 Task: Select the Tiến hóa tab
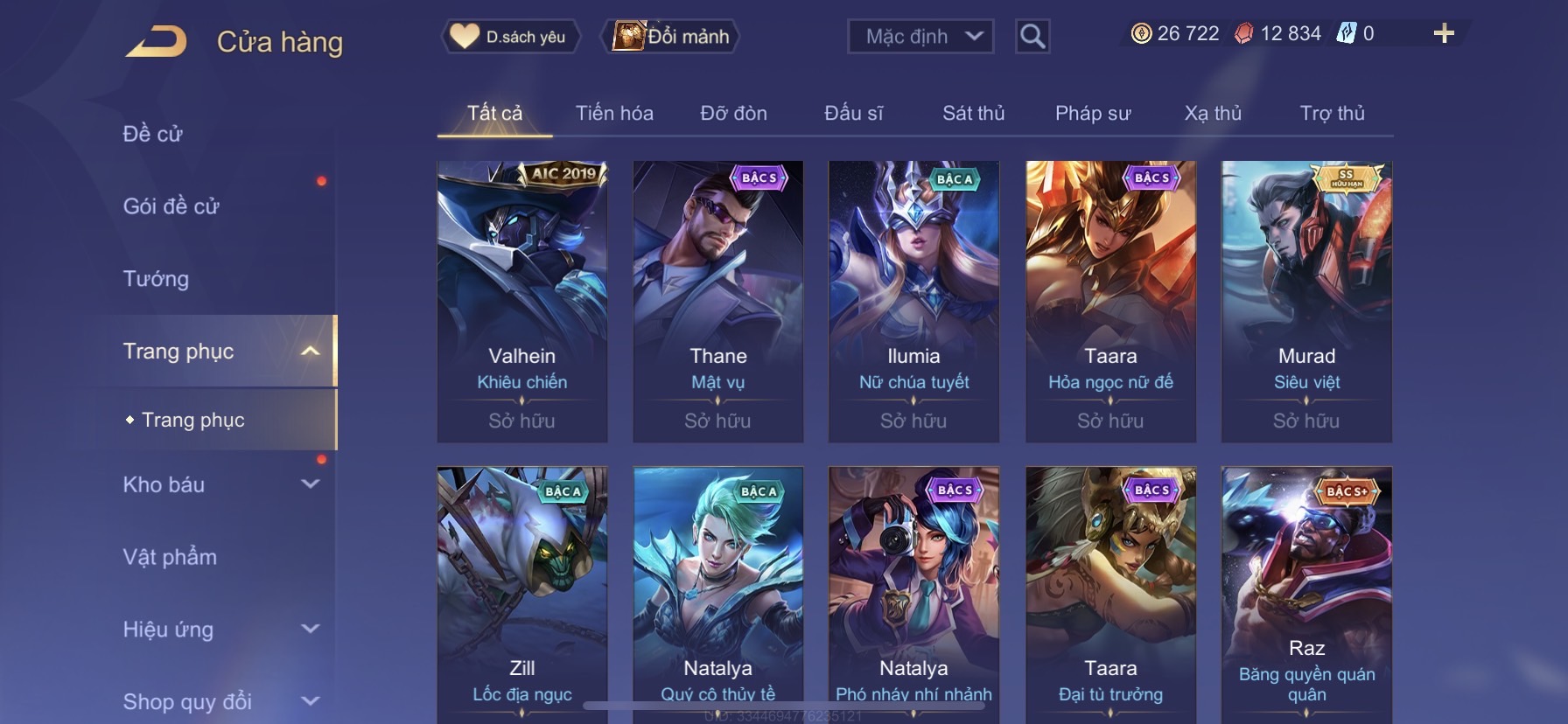[614, 113]
